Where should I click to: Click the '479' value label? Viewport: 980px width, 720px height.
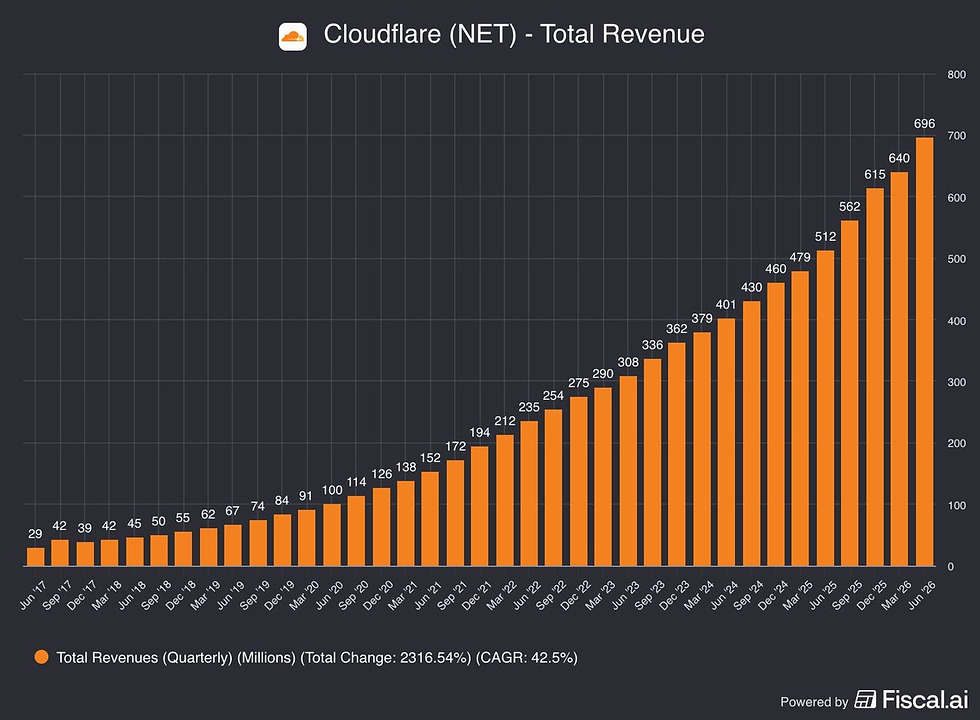click(800, 257)
